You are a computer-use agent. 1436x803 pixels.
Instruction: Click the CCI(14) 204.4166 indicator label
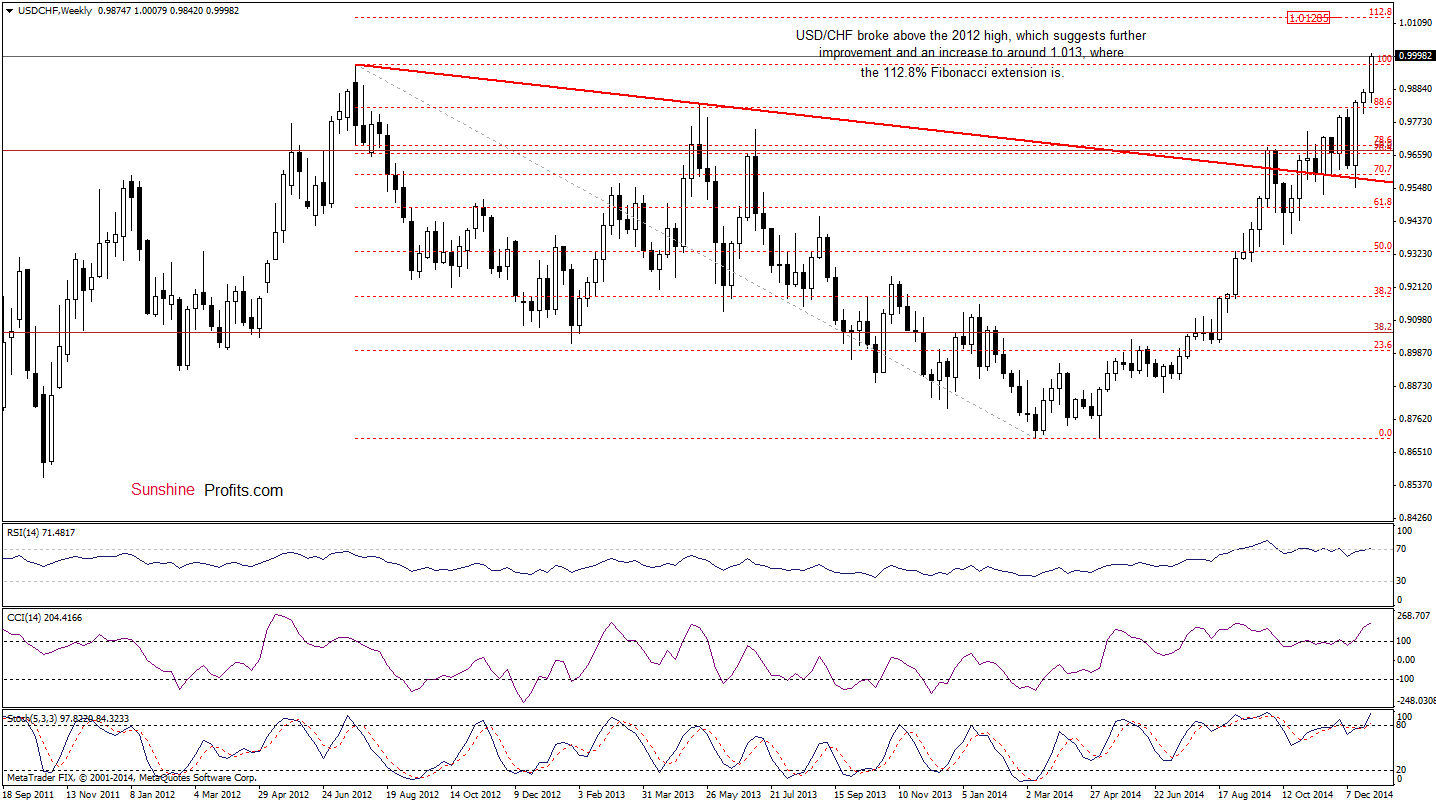[44, 617]
